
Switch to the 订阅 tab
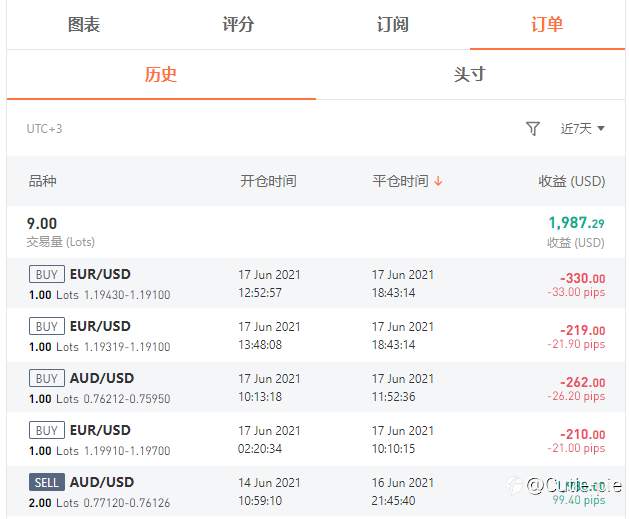[x=393, y=24]
